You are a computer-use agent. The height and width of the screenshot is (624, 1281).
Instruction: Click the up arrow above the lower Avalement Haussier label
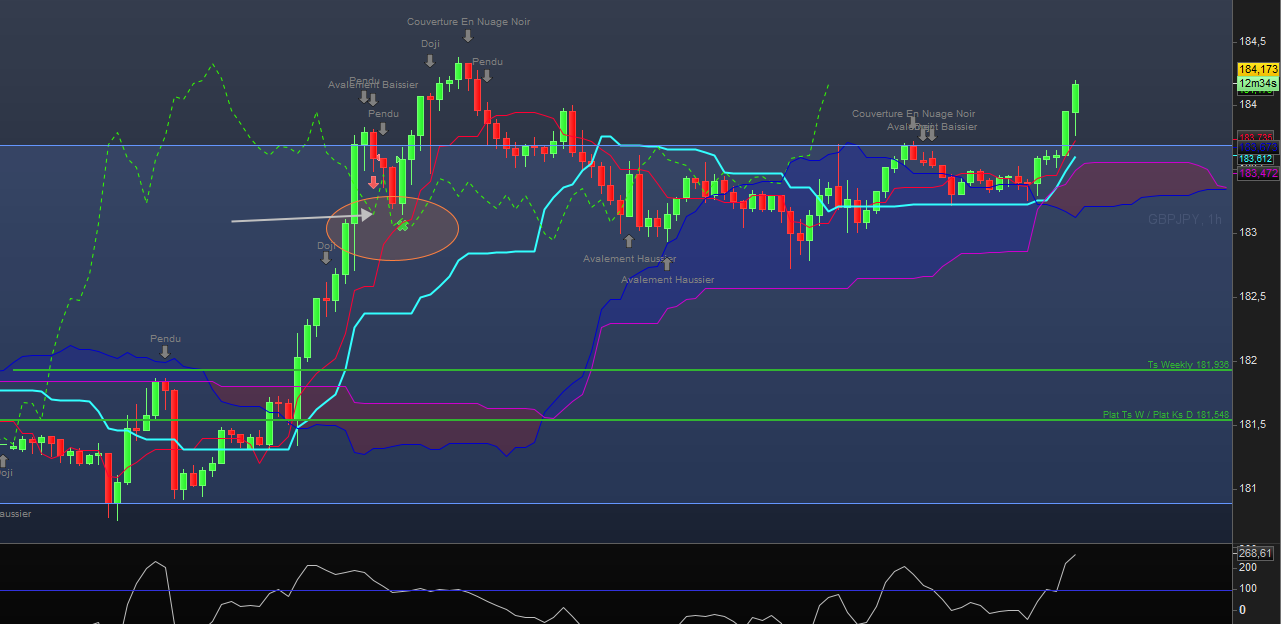[667, 265]
